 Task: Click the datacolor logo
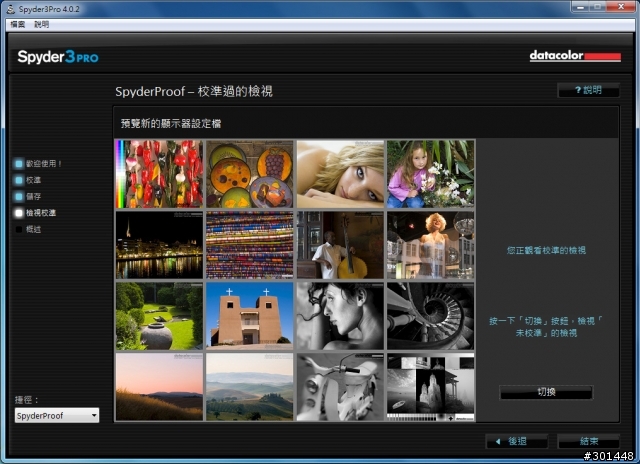[575, 56]
